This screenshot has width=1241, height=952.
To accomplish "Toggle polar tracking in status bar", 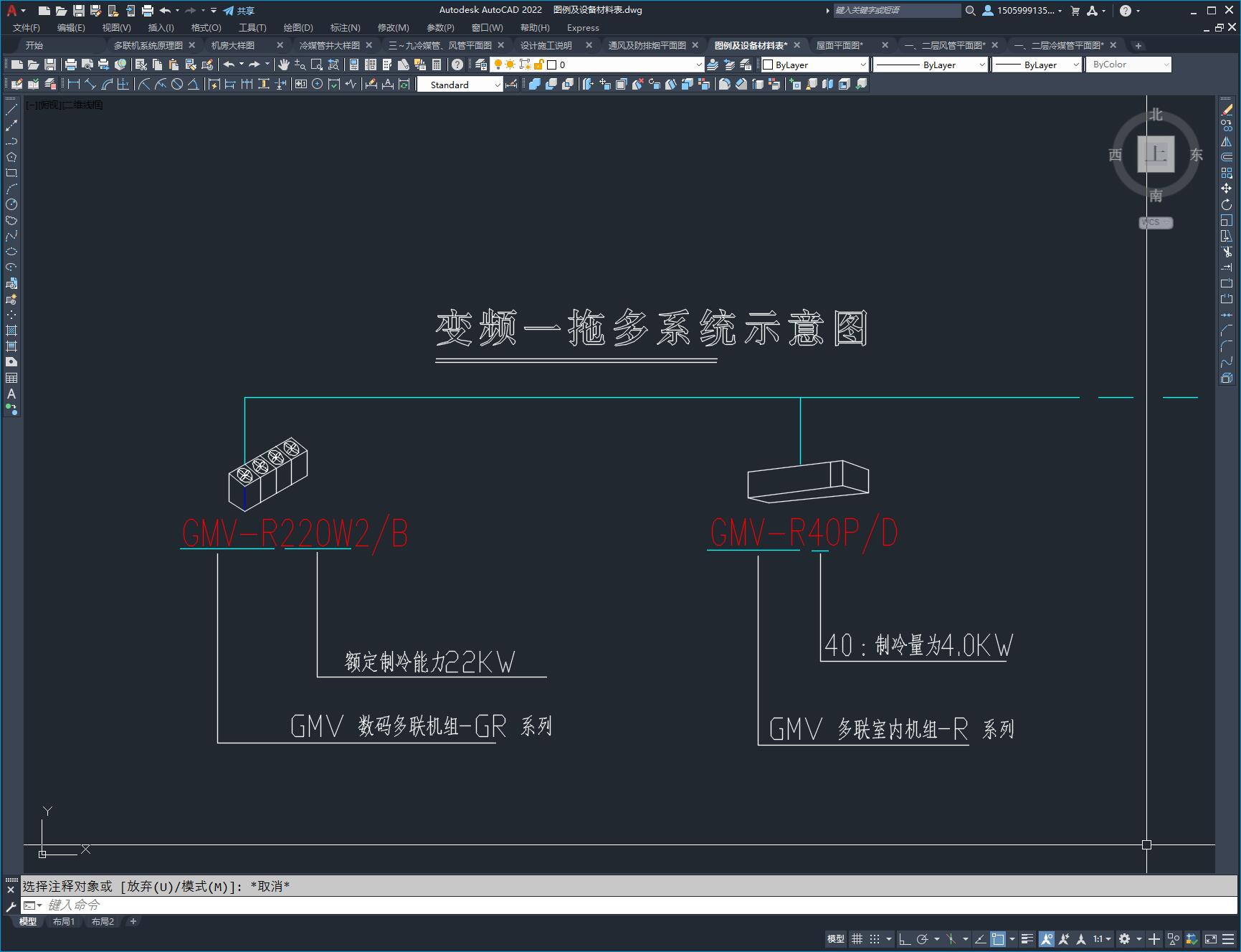I will [922, 938].
